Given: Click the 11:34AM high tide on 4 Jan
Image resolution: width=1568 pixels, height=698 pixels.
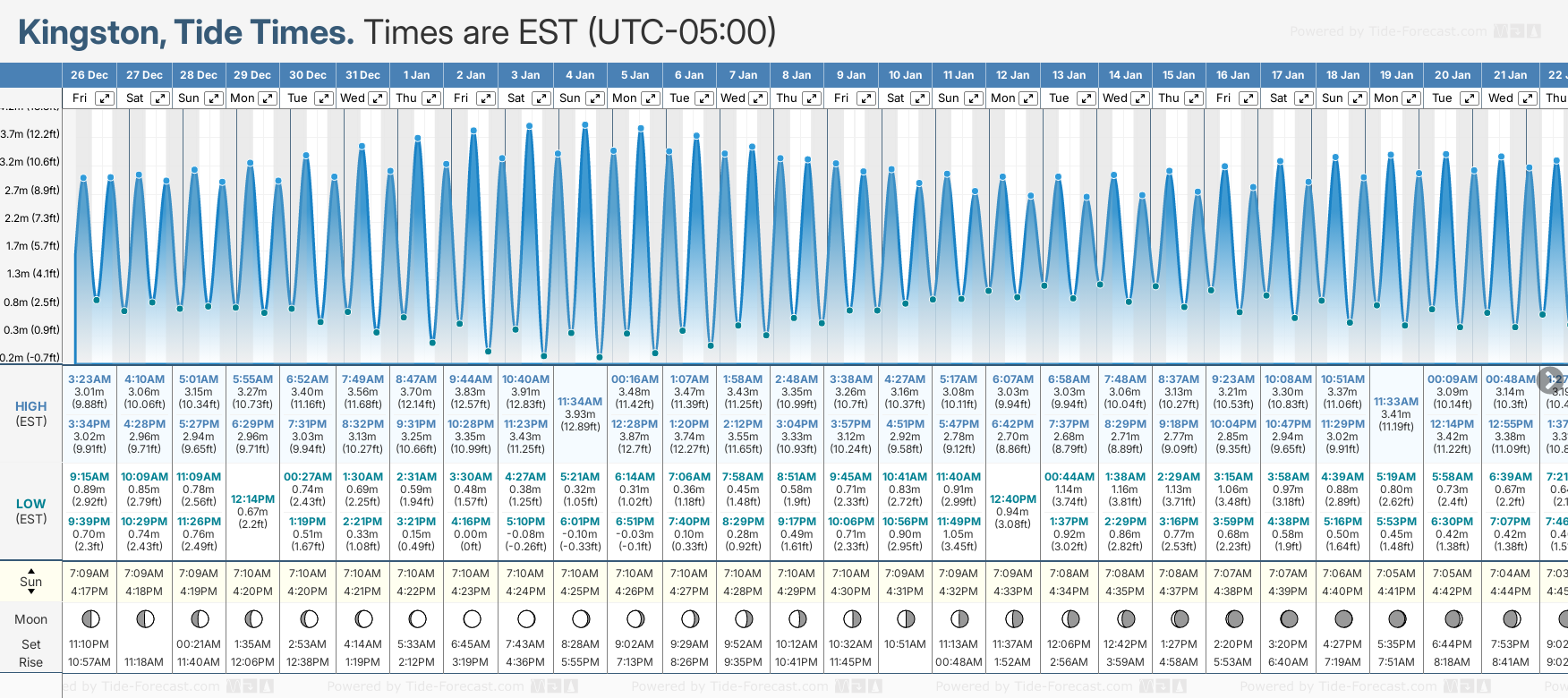Looking at the screenshot, I should coord(580,402).
